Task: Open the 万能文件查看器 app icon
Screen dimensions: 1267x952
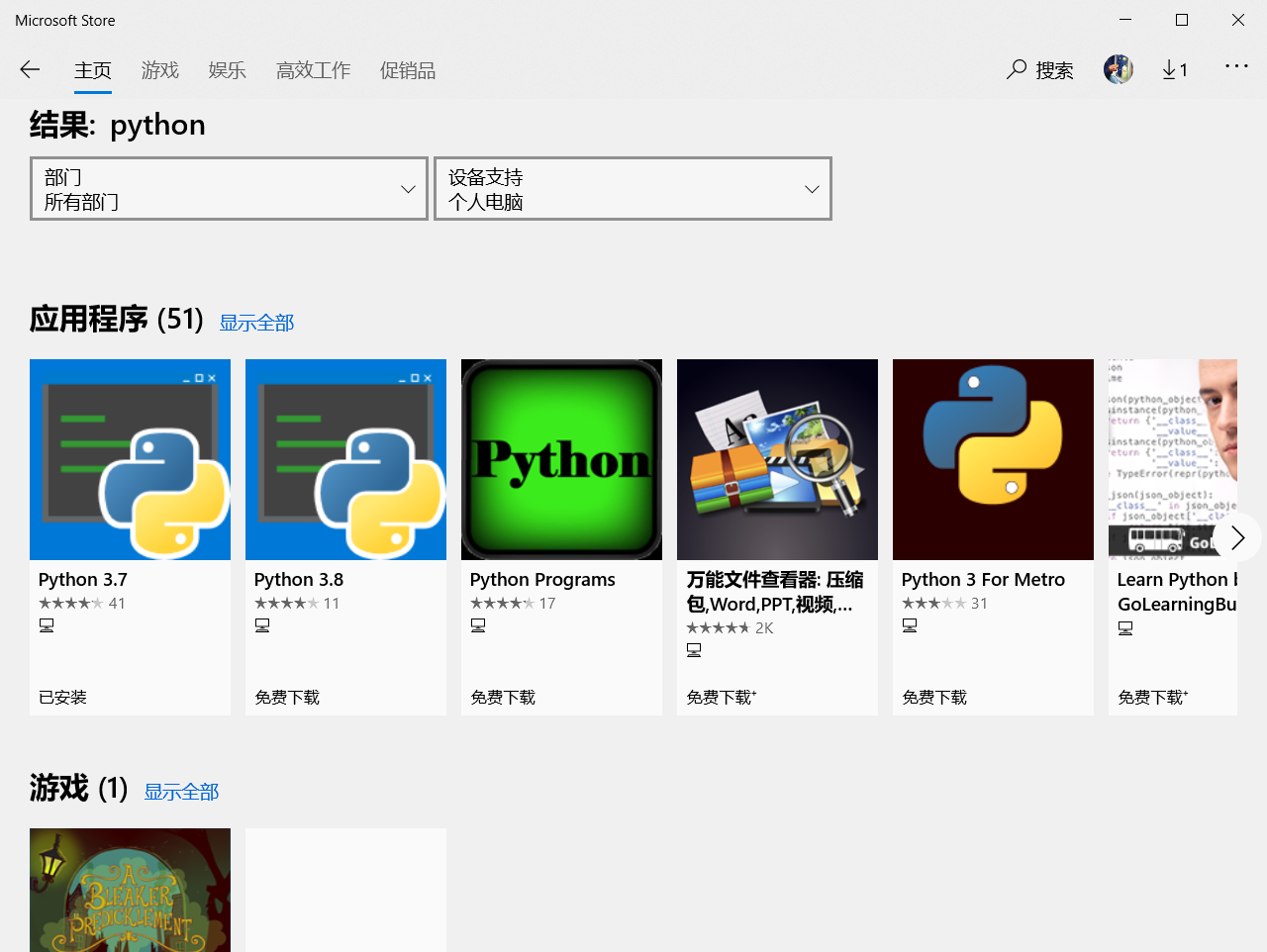Action: pyautogui.click(x=777, y=459)
